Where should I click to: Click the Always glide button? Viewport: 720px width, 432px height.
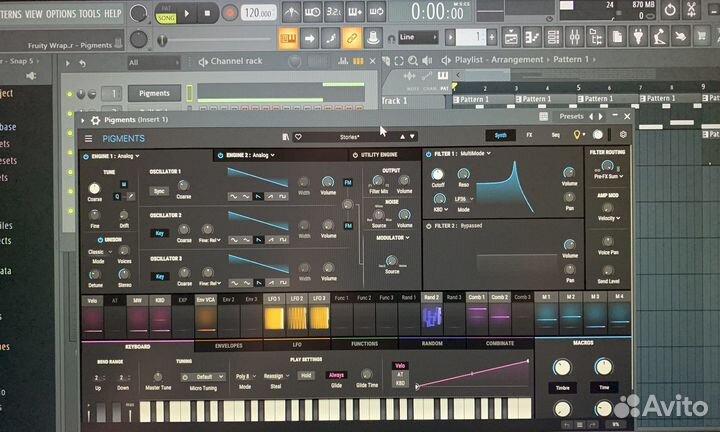point(336,375)
